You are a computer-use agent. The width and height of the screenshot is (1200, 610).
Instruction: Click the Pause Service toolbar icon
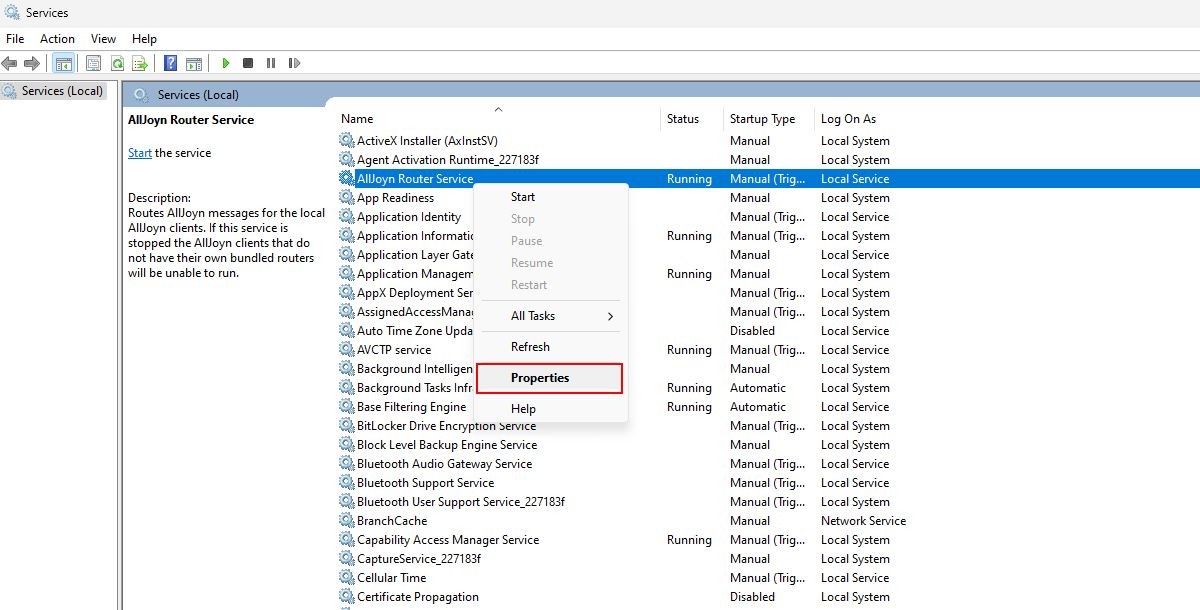(x=271, y=63)
